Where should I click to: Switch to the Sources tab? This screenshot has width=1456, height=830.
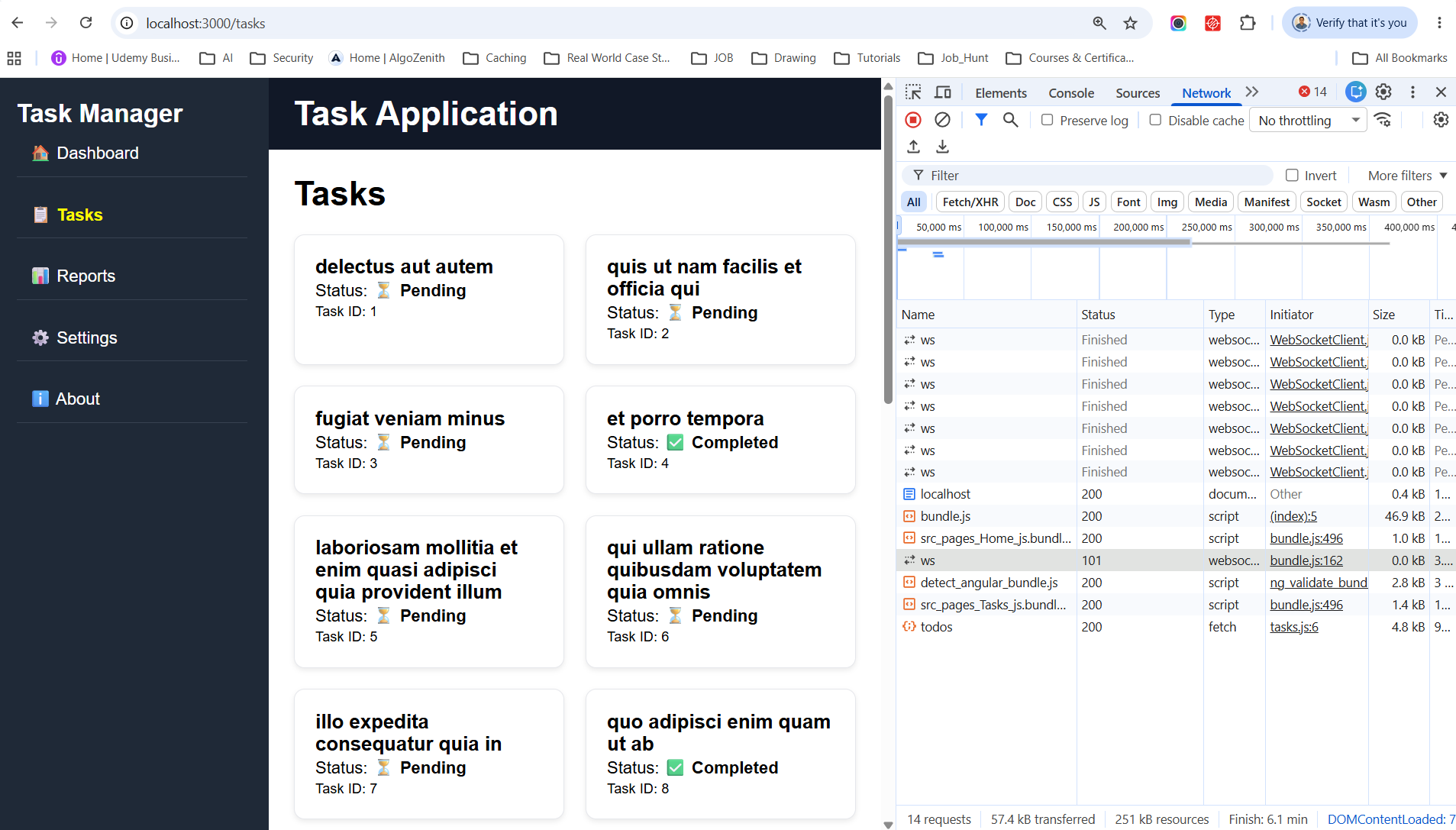1138,93
